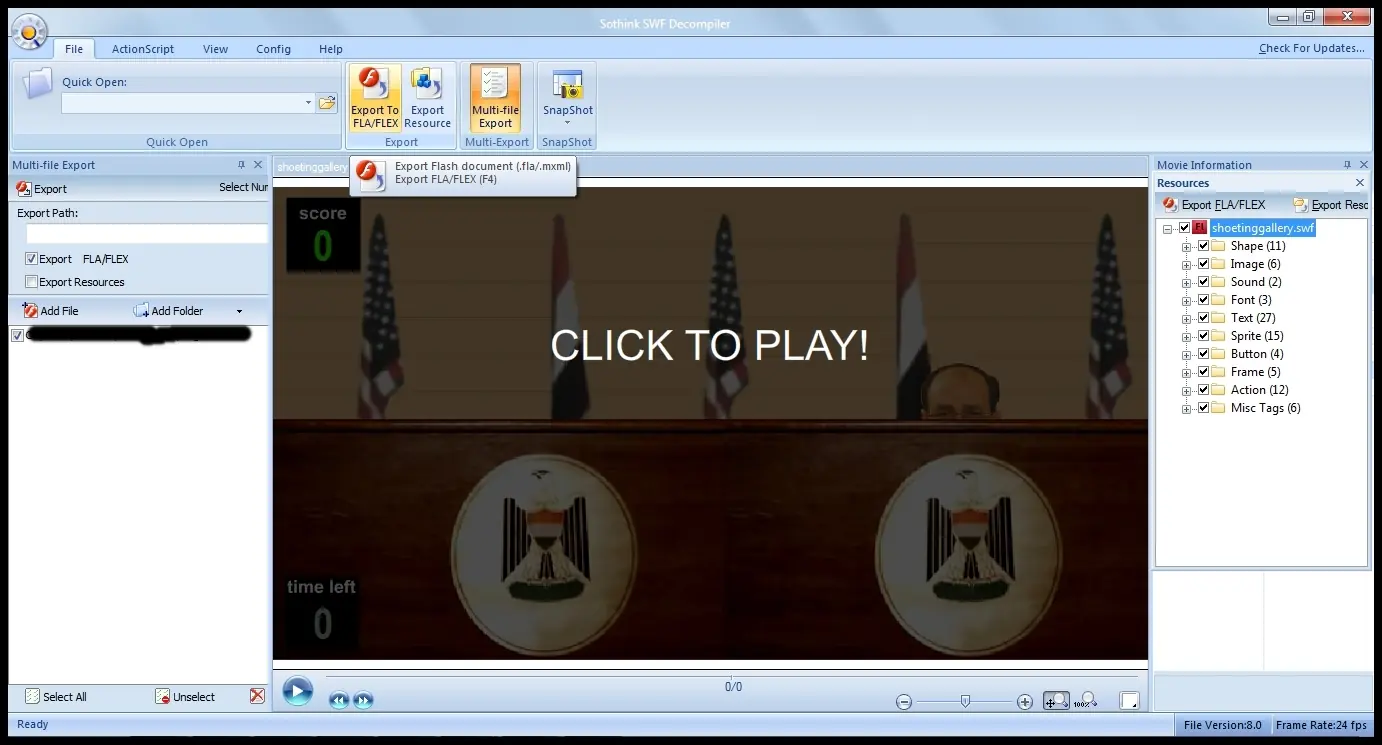Select the Shape folder icon in tree
1382x745 pixels.
[1218, 246]
